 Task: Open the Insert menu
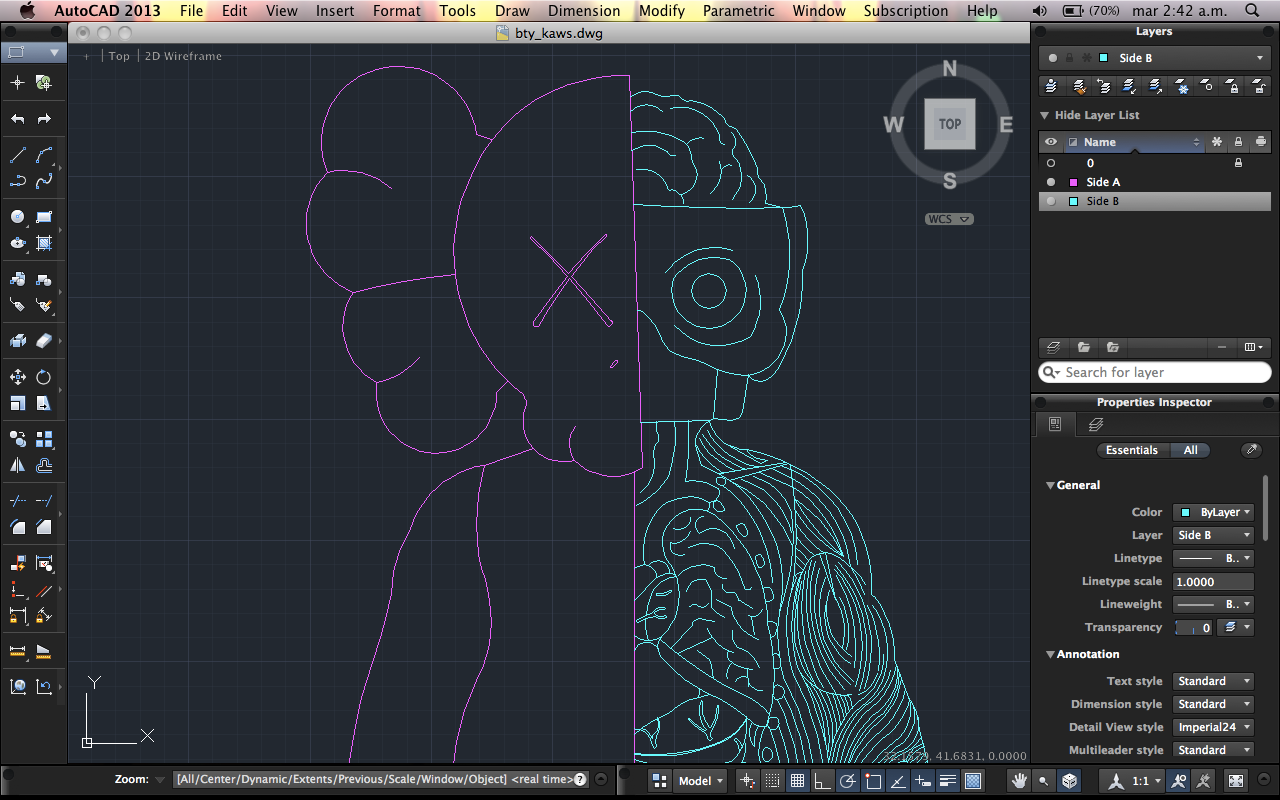point(335,11)
